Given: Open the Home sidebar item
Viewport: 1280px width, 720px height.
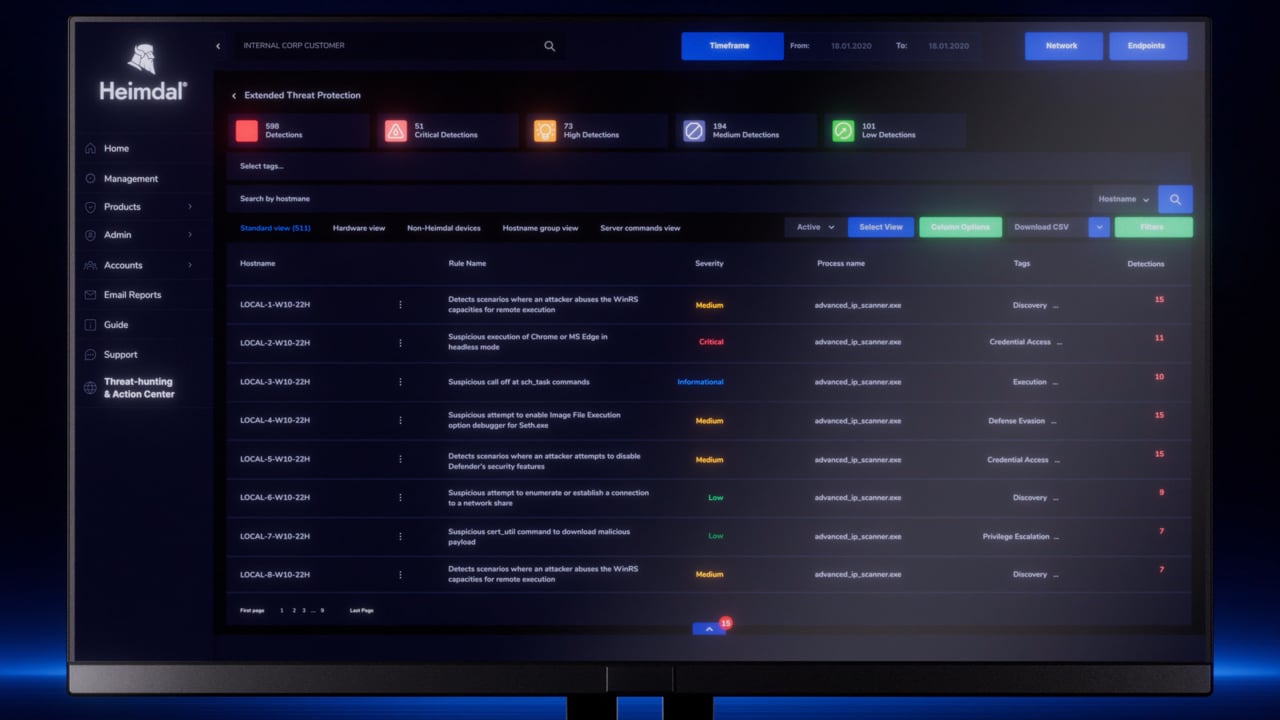Looking at the screenshot, I should 116,148.
